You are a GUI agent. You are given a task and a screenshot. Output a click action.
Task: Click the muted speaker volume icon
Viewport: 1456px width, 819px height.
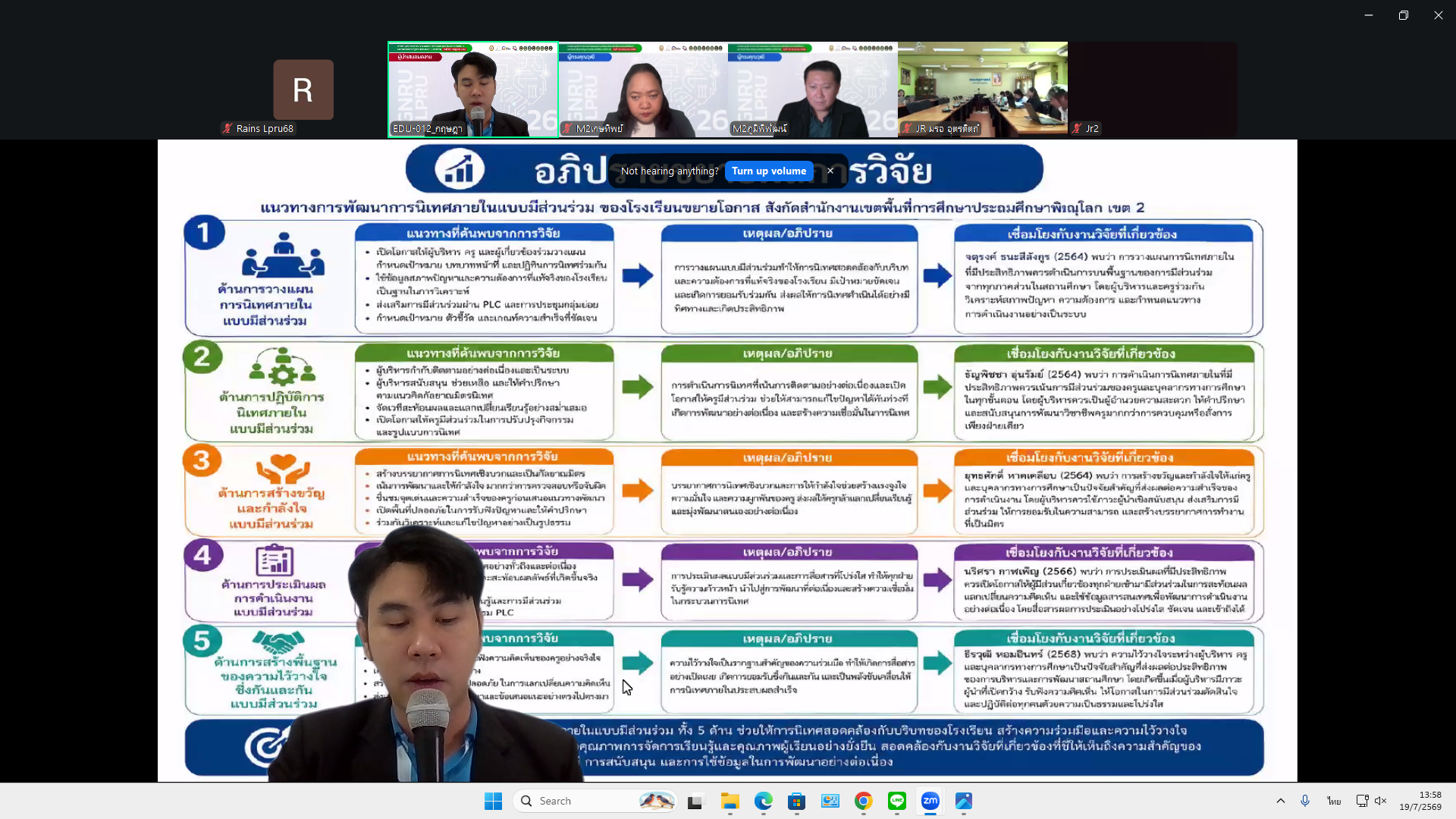coord(1381,801)
